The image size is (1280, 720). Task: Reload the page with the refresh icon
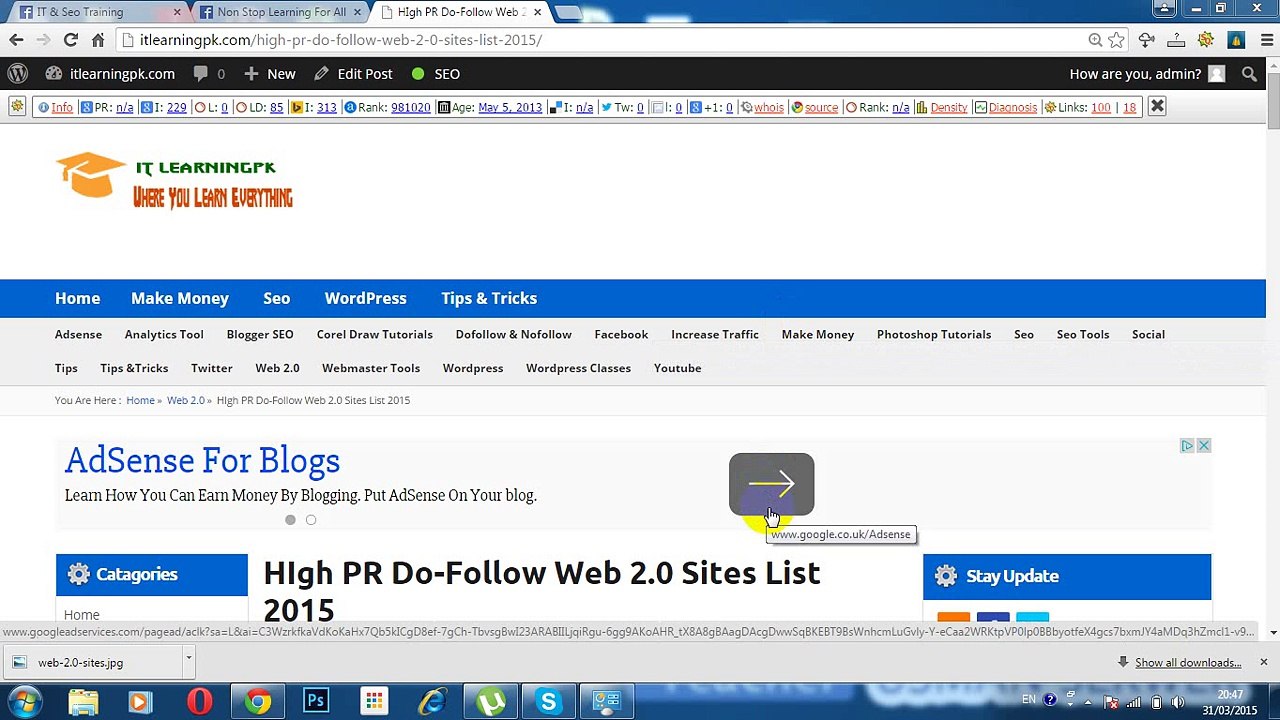[70, 40]
